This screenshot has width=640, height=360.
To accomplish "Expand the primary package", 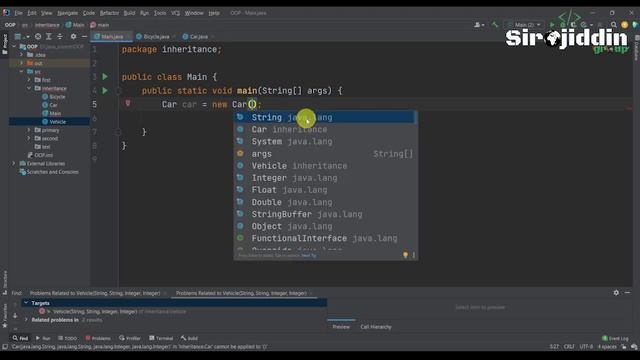I will tap(29, 130).
